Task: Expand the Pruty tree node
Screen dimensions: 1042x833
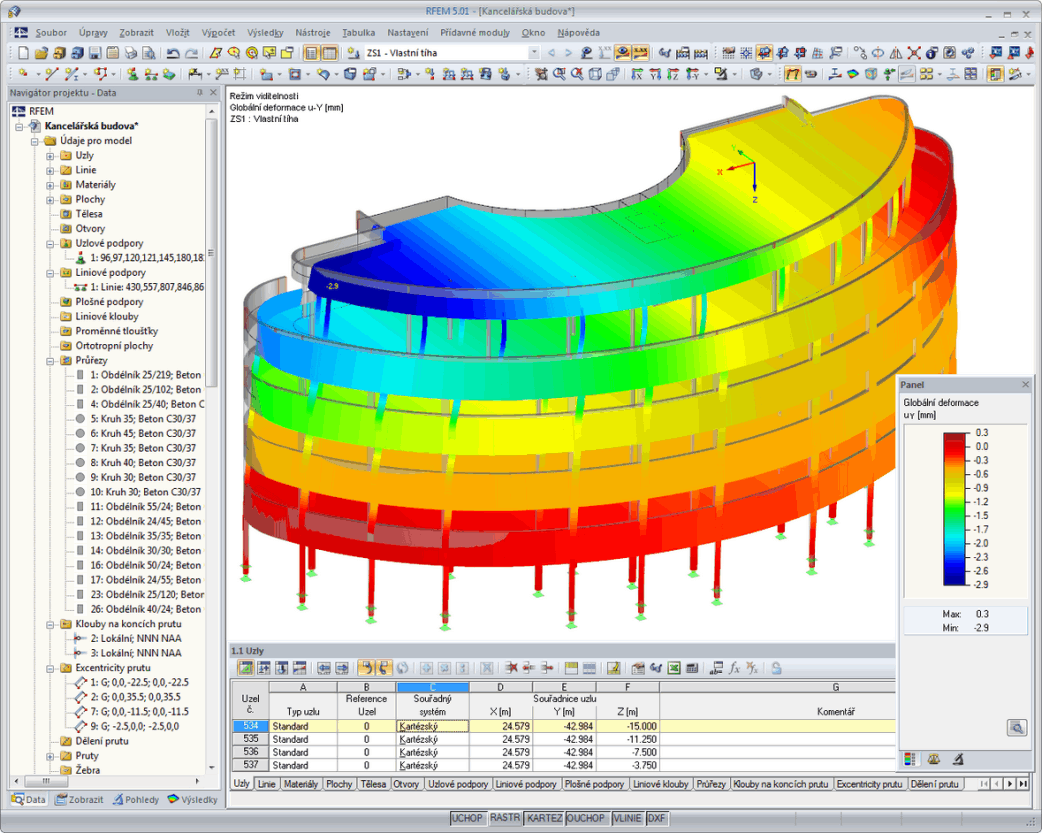Action: 50,756
